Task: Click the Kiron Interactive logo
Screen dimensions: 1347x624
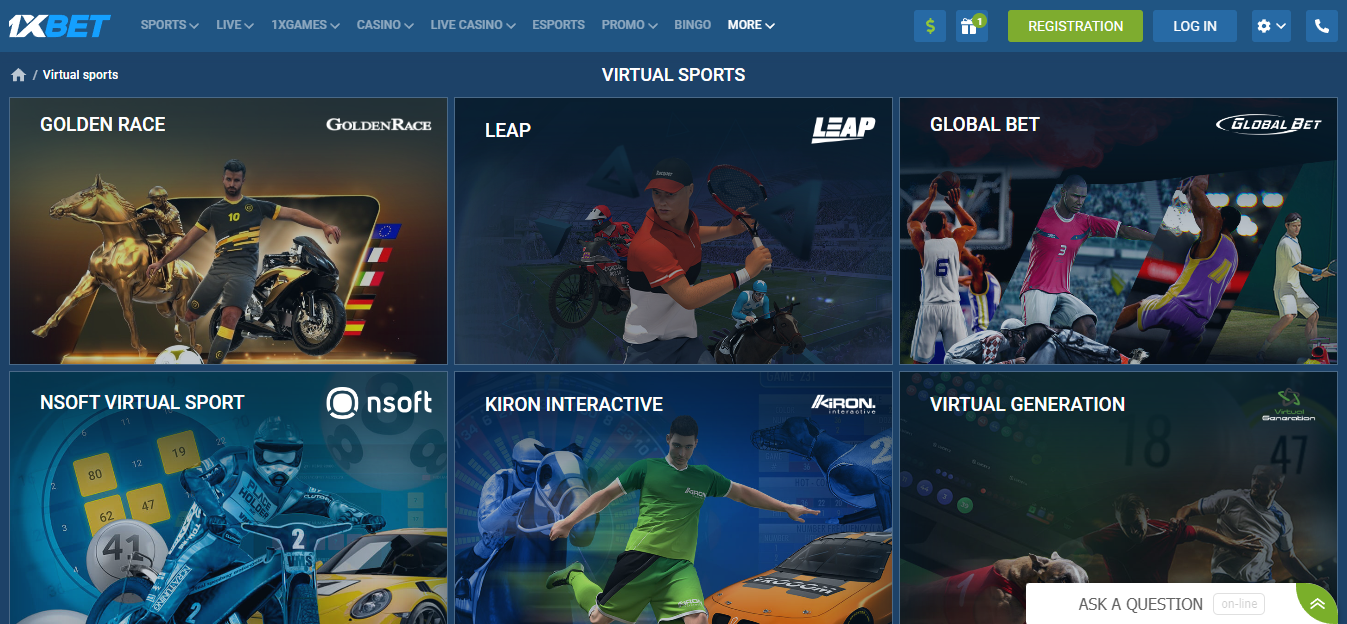Action: click(x=844, y=404)
